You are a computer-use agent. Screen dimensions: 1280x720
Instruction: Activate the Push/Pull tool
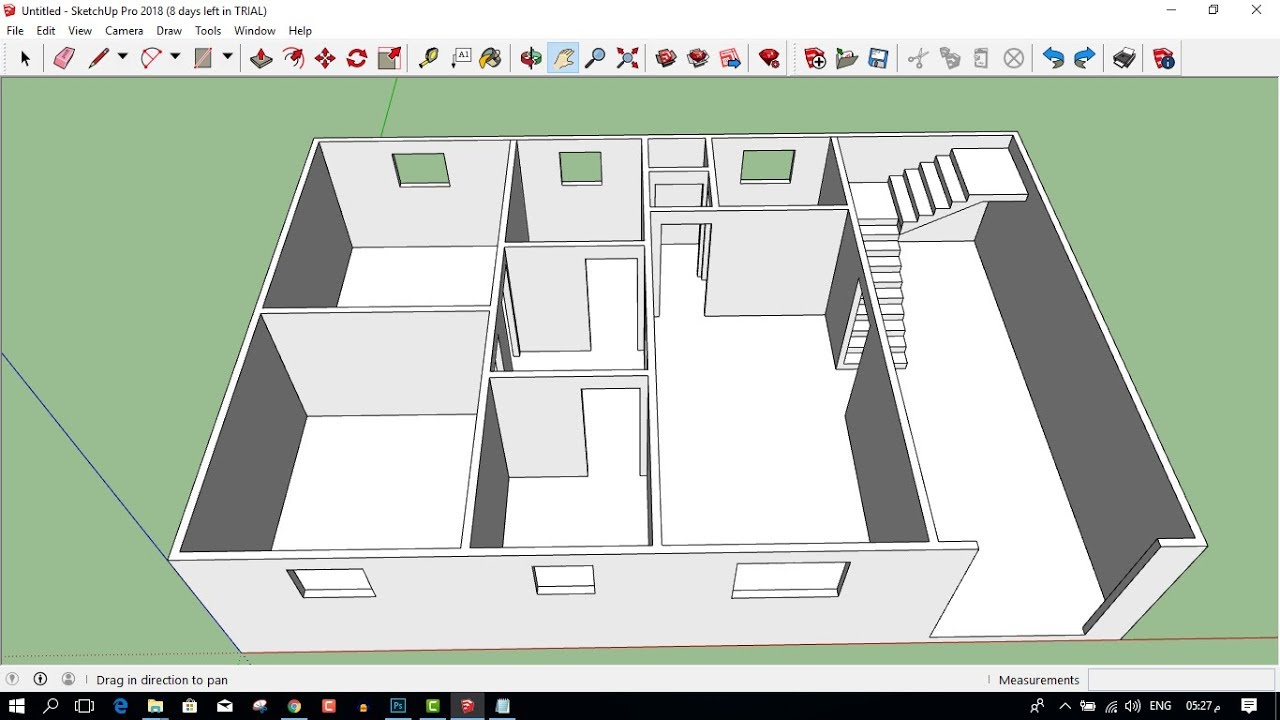261,59
